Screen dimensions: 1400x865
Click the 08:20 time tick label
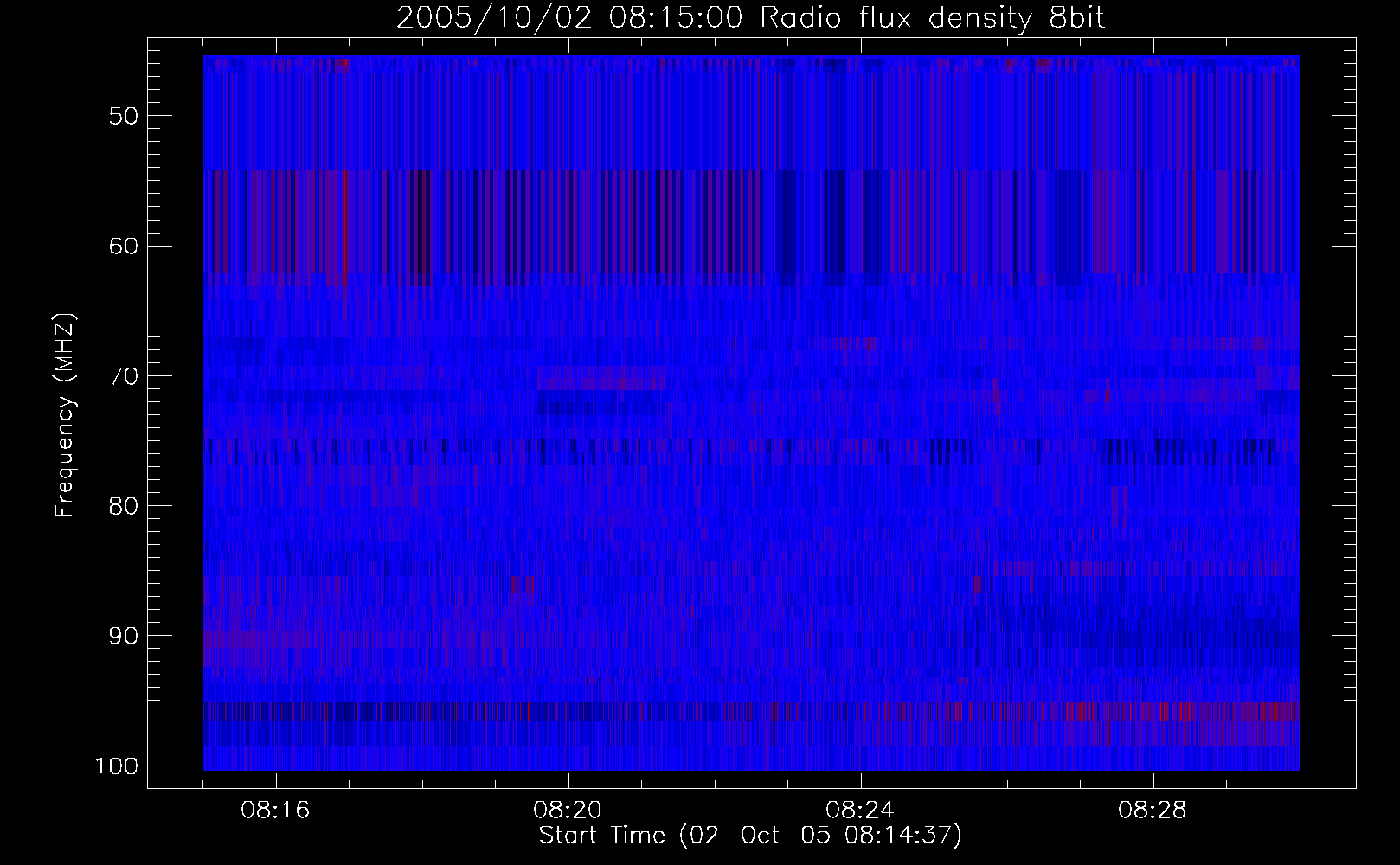tap(568, 811)
